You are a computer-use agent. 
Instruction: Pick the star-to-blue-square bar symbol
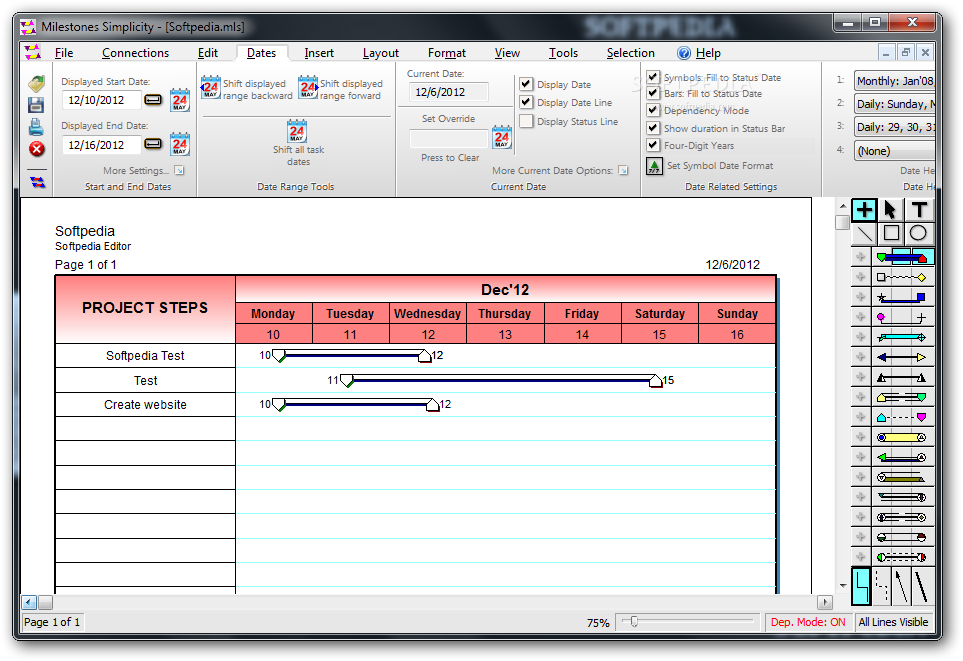[902, 297]
